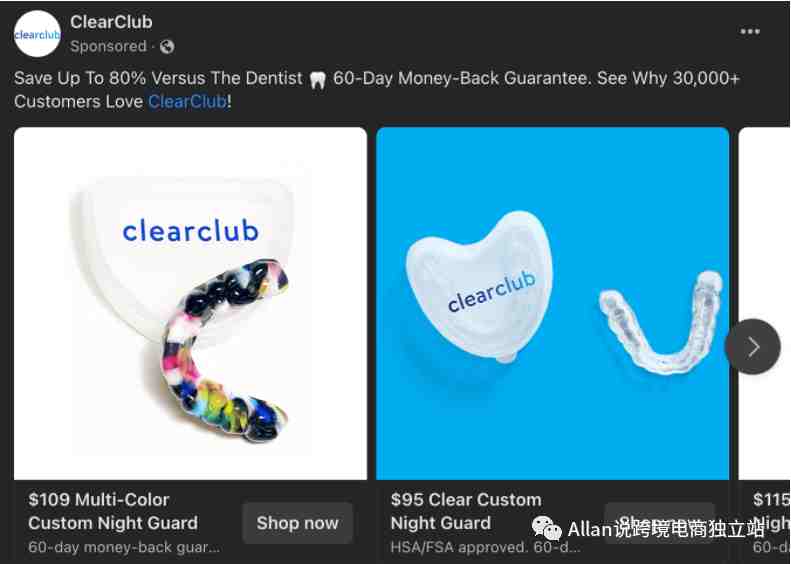Open the ClearClub page name in the header
Image resolution: width=791 pixels, height=564 pixels.
(x=111, y=22)
